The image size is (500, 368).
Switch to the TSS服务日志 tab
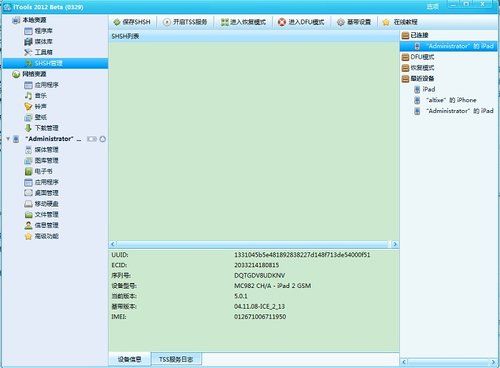click(176, 359)
